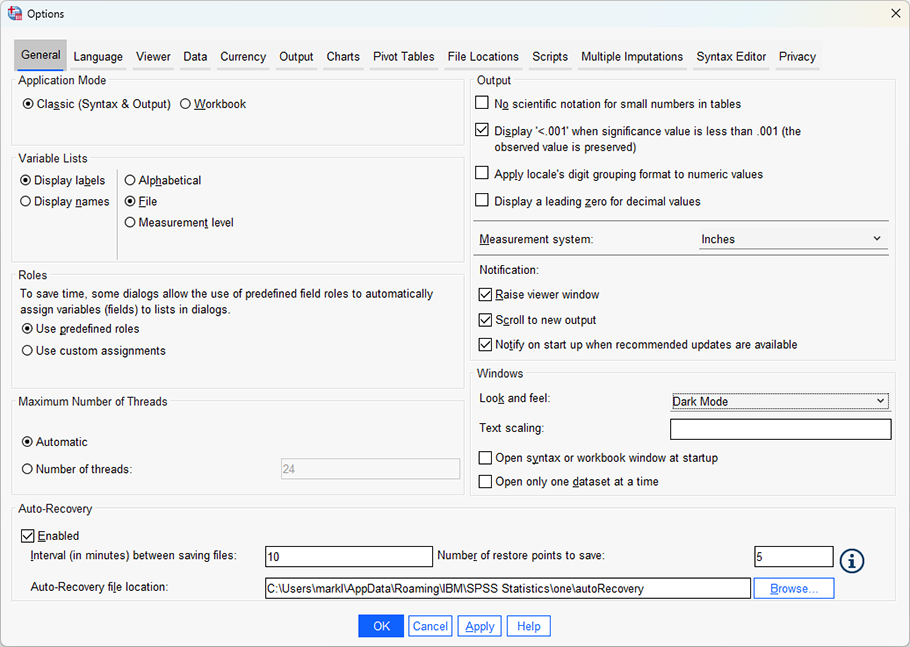This screenshot has width=910, height=647.
Task: Enable "Display a leading zero for decimal values"
Action: click(483, 199)
